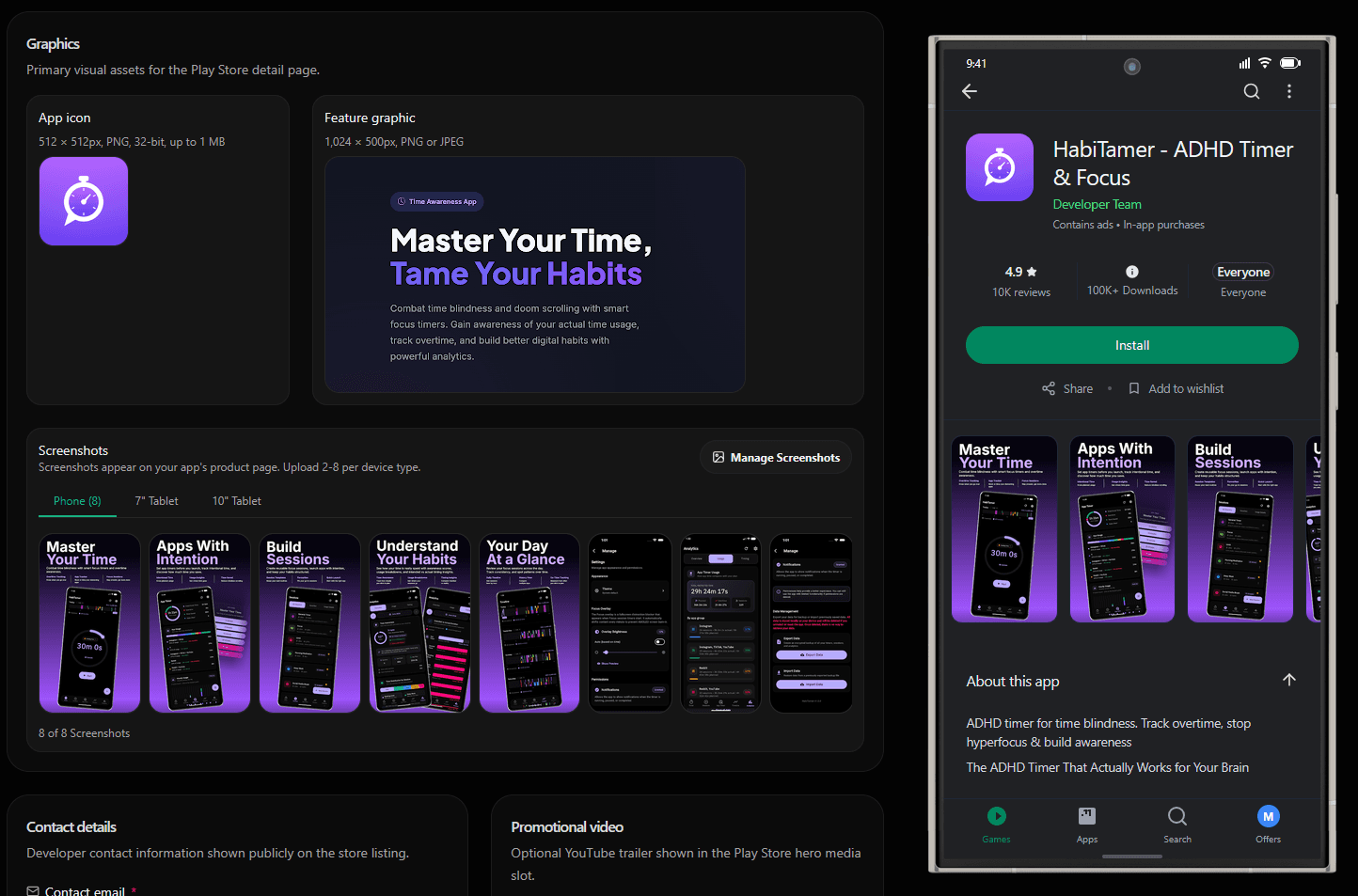Click the Share icon in phone preview

pyautogui.click(x=1049, y=388)
